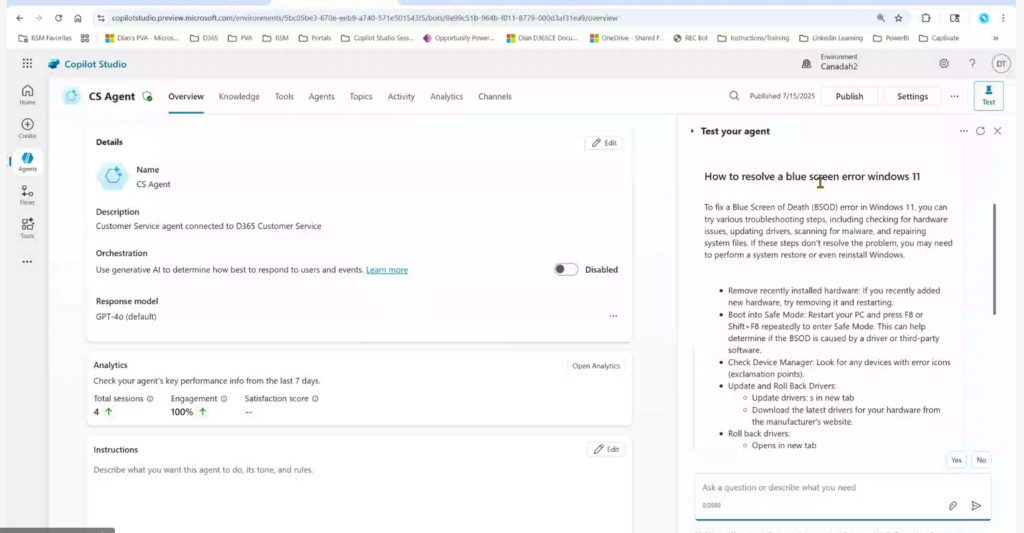This screenshot has height=533, width=1024.
Task: Open the Topics tab
Action: pyautogui.click(x=360, y=96)
